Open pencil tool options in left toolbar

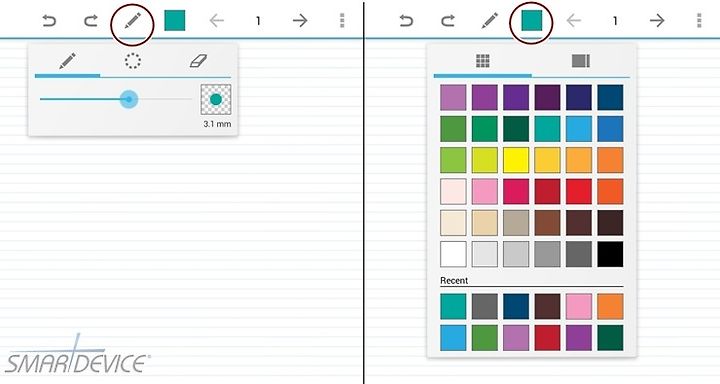(x=132, y=21)
